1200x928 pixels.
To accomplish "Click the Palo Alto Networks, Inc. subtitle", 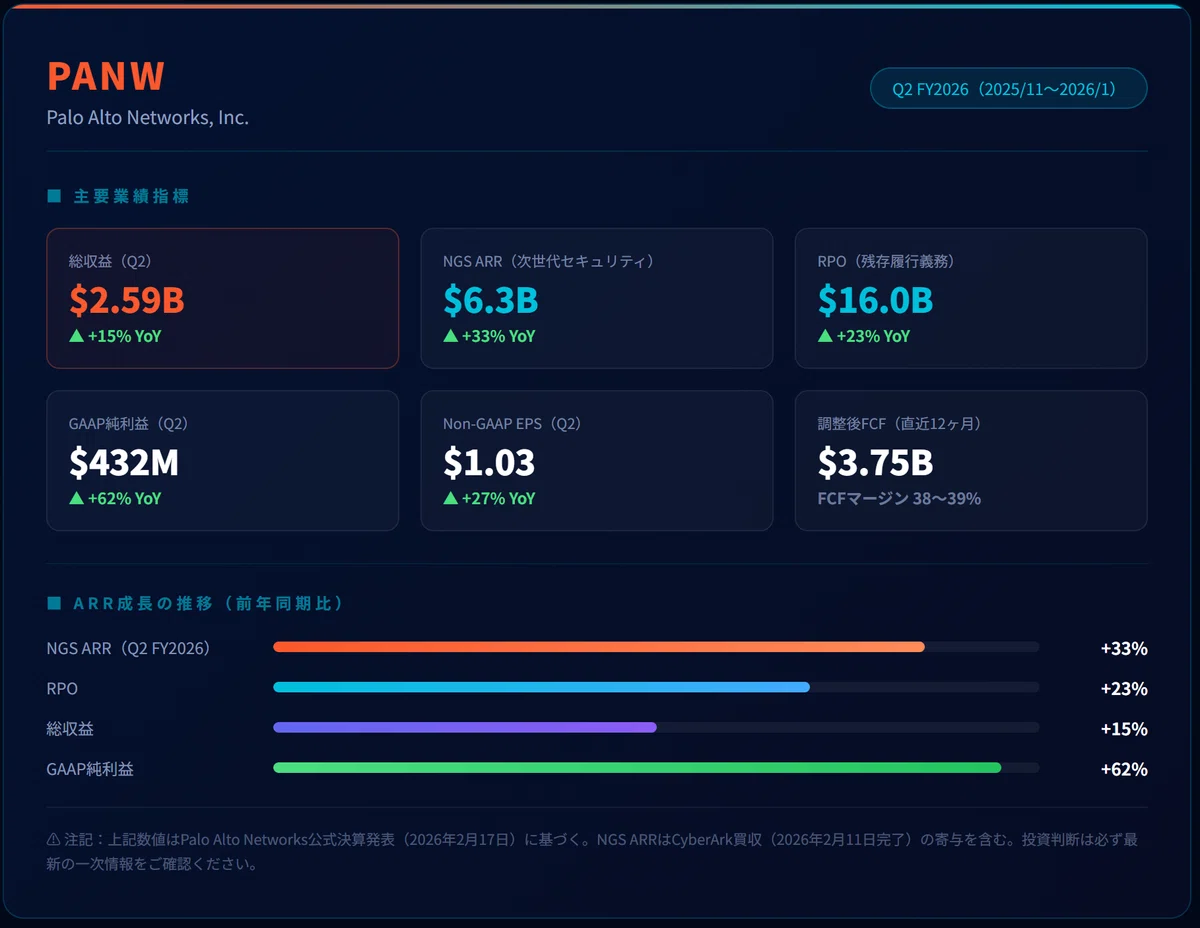I will click(148, 118).
